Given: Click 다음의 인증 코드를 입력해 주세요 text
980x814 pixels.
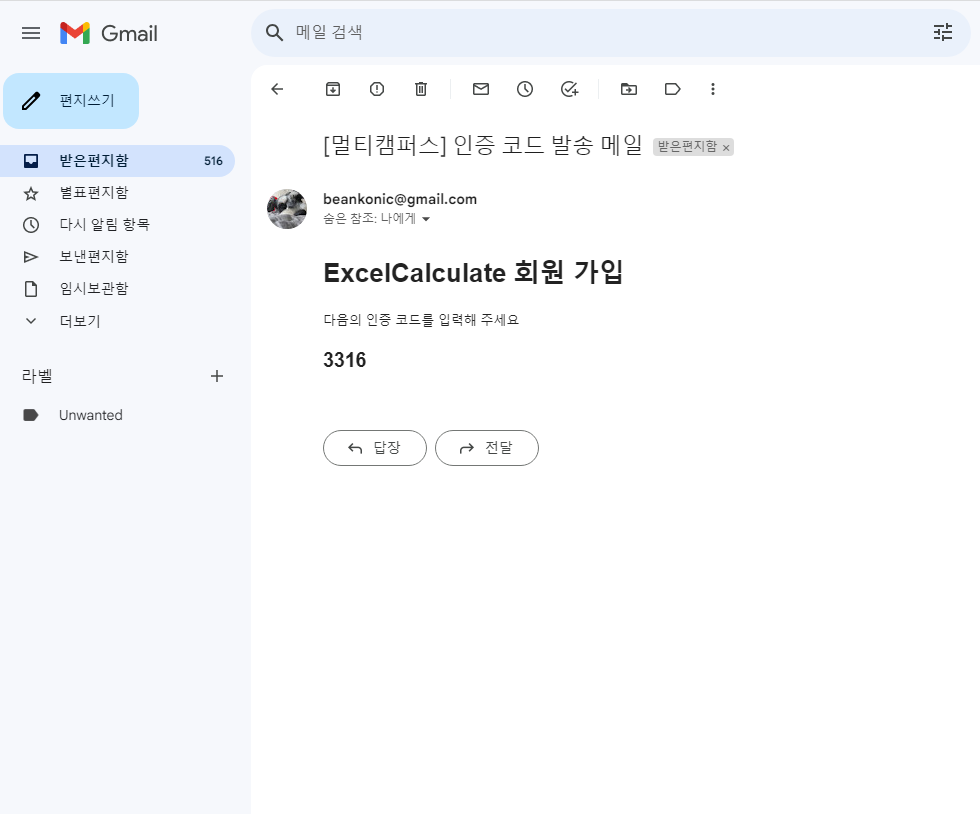Looking at the screenshot, I should point(421,320).
